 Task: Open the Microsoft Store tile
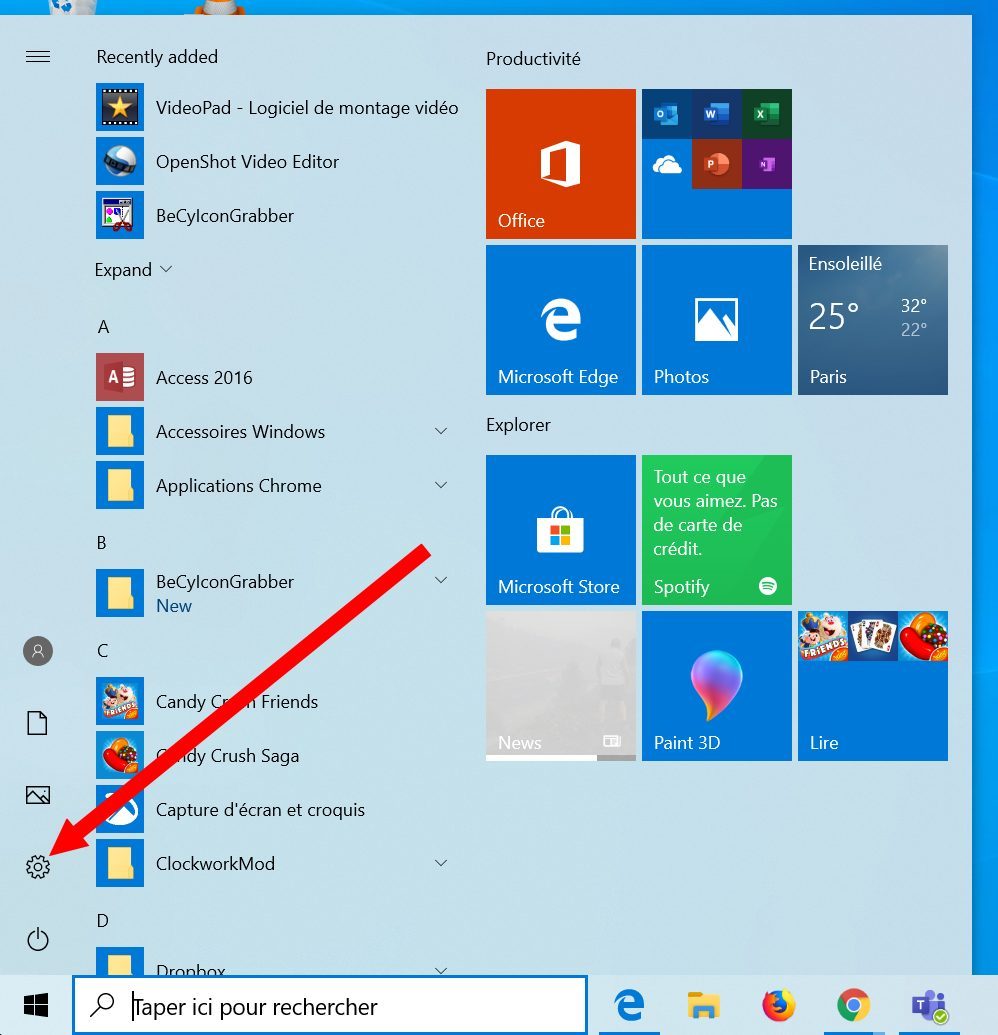560,529
